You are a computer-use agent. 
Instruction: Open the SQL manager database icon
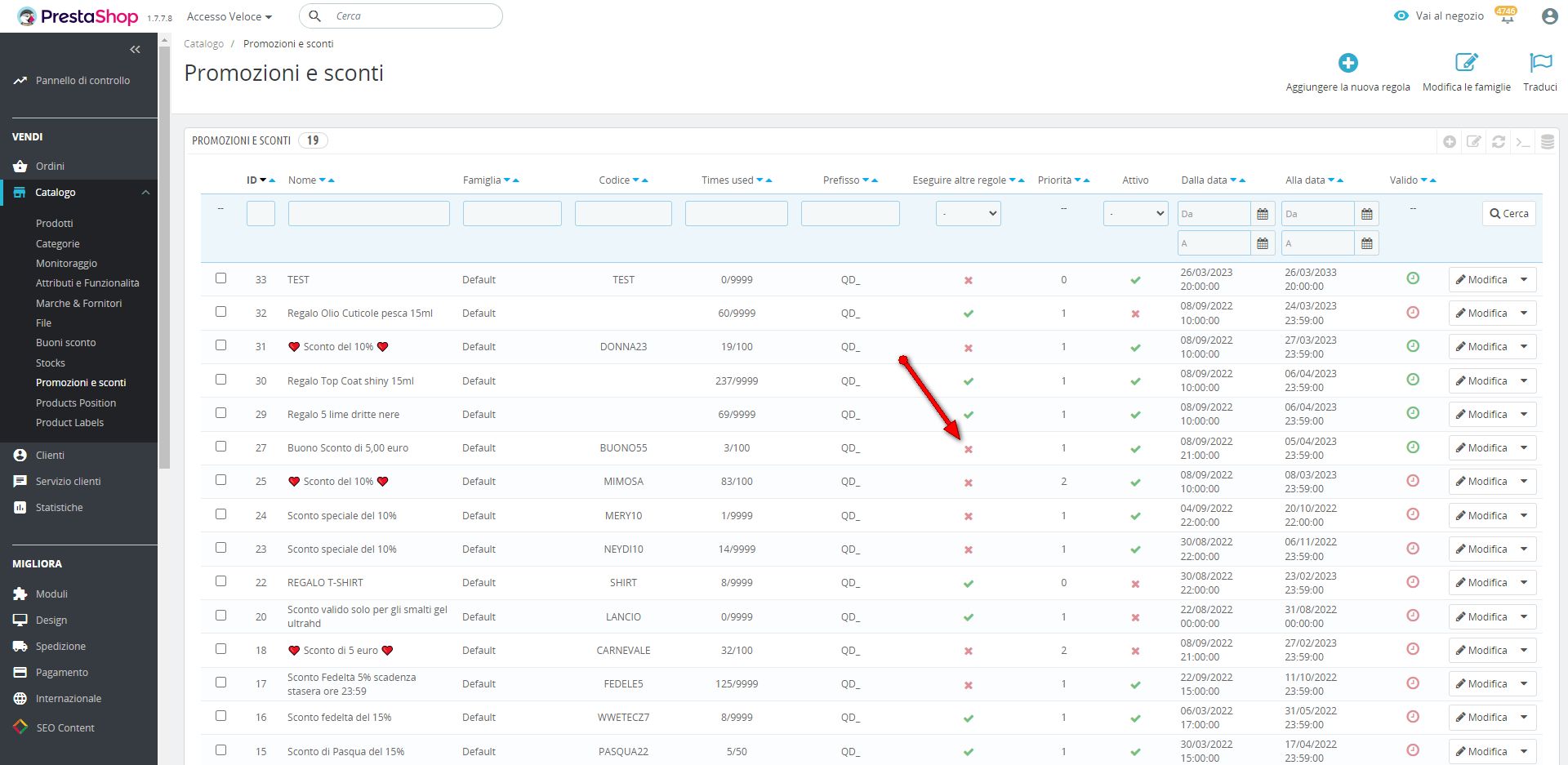[x=1547, y=141]
